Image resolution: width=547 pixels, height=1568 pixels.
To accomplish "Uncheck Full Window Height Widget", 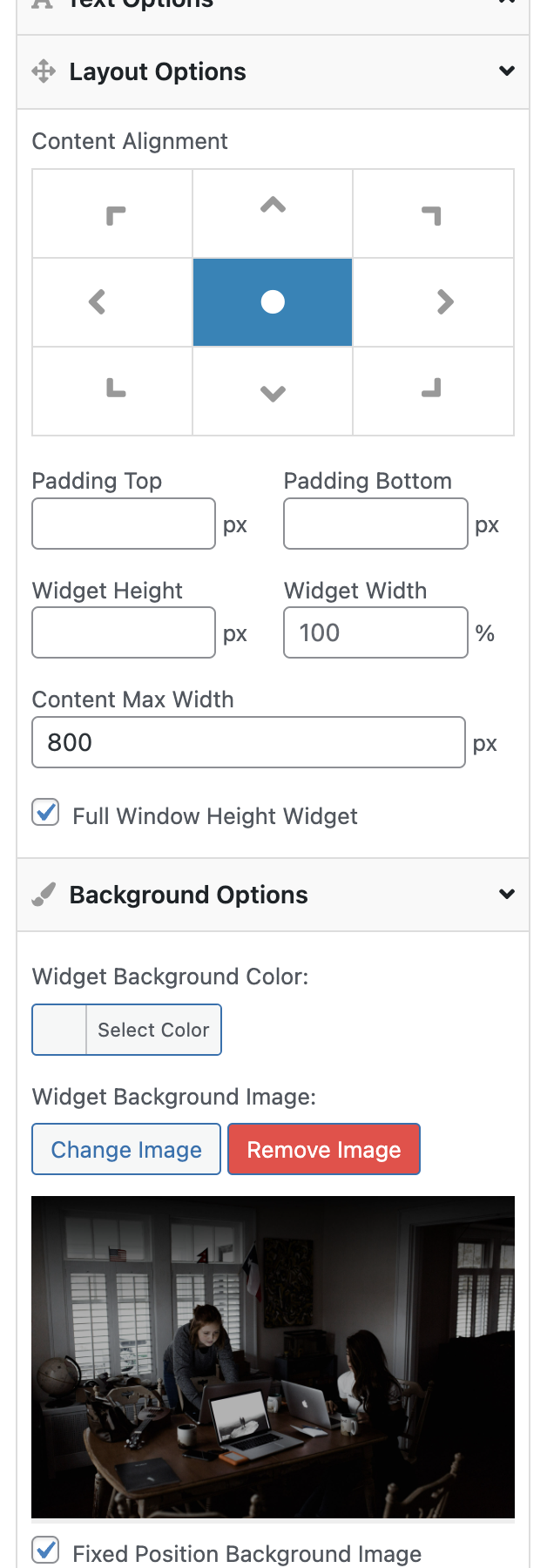I will [45, 813].
